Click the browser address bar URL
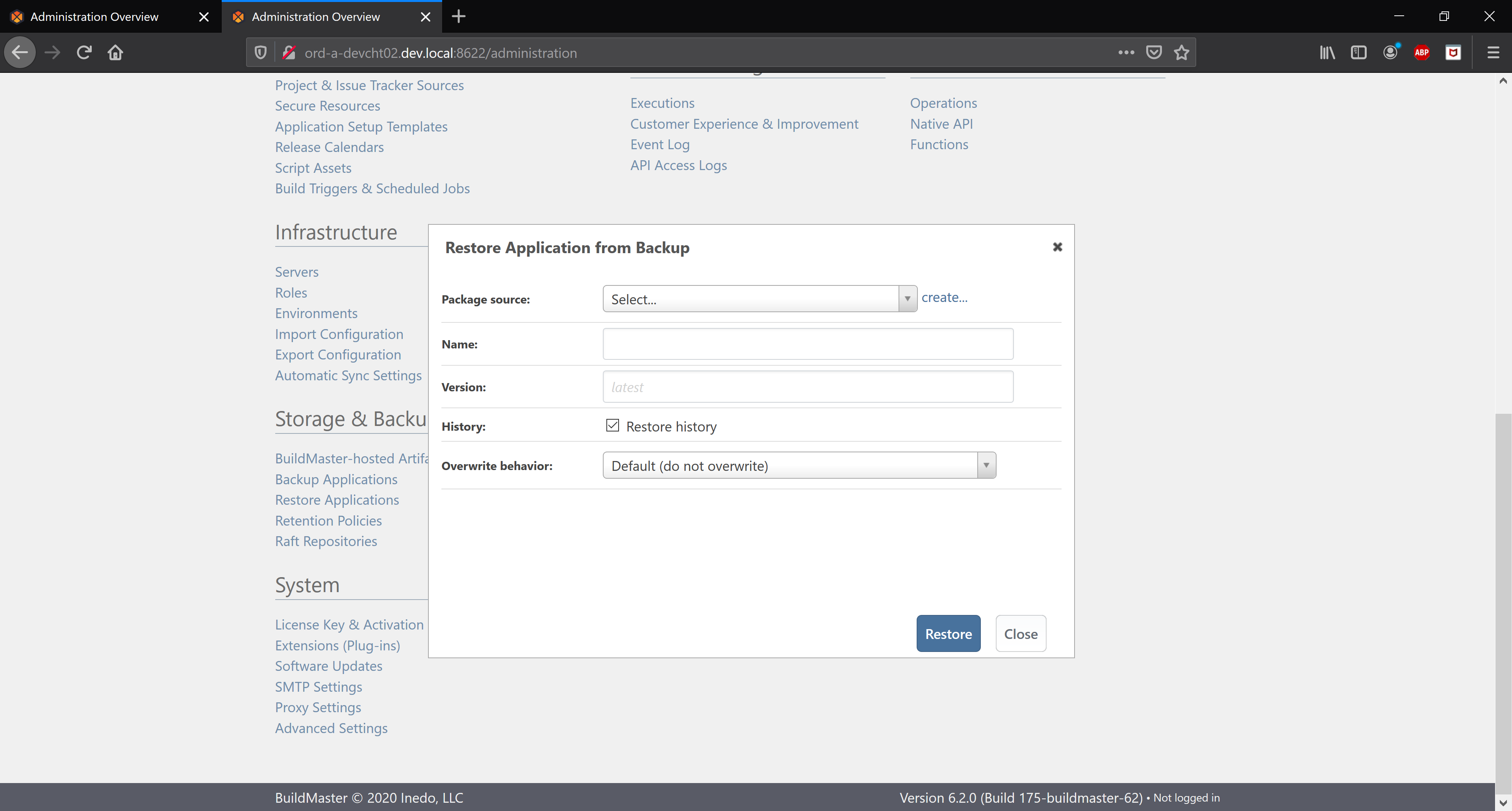 (441, 53)
